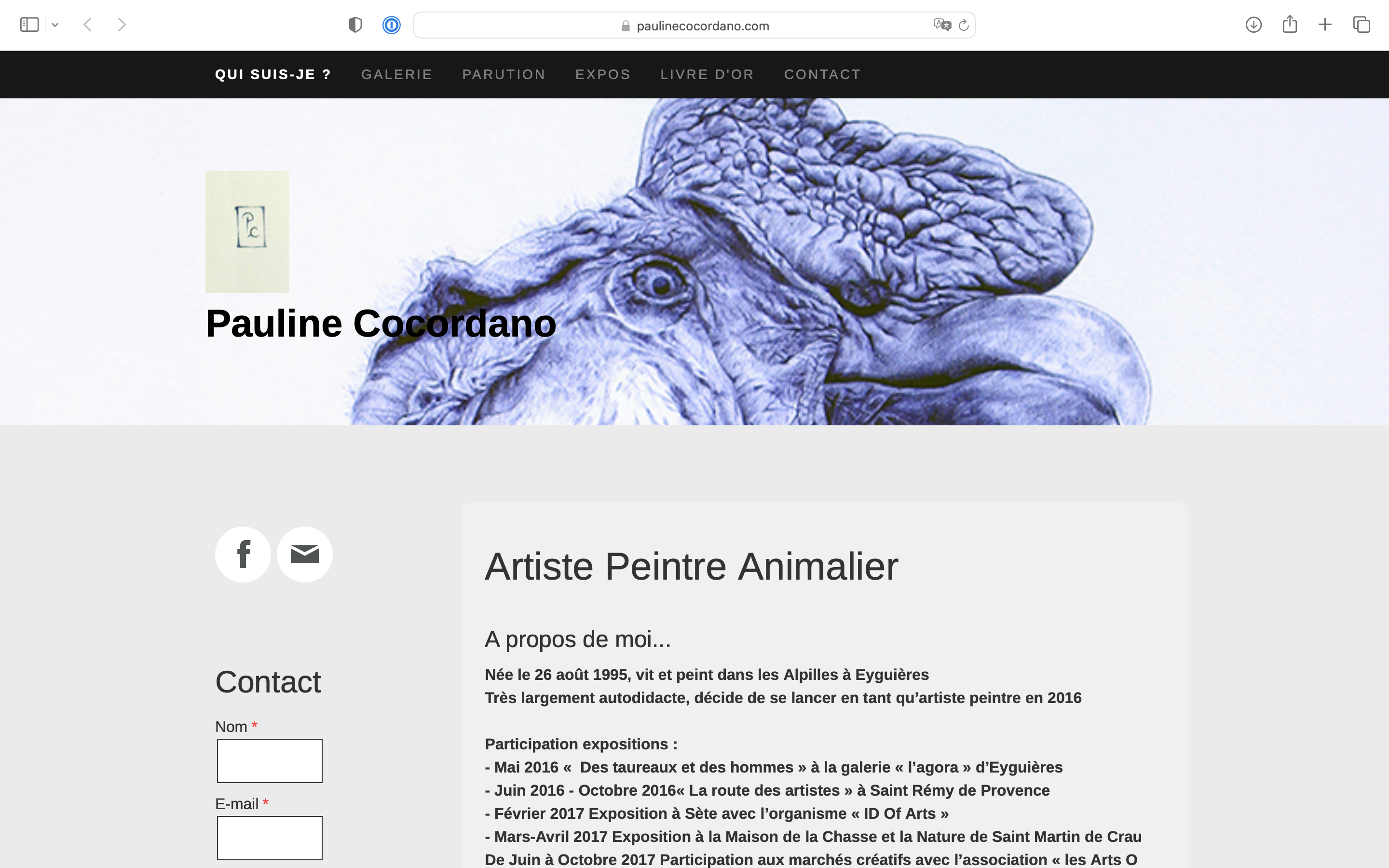
Task: Open the share menu
Action: pyautogui.click(x=1290, y=24)
